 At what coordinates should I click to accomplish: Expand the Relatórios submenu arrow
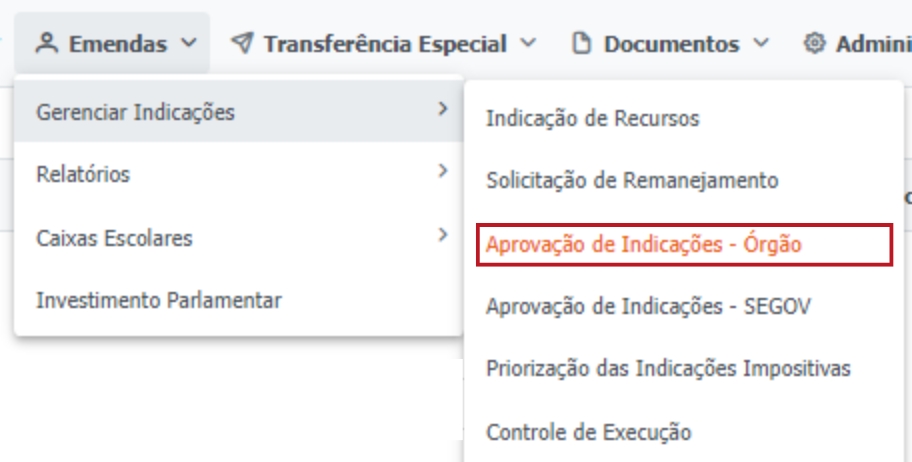tap(443, 171)
